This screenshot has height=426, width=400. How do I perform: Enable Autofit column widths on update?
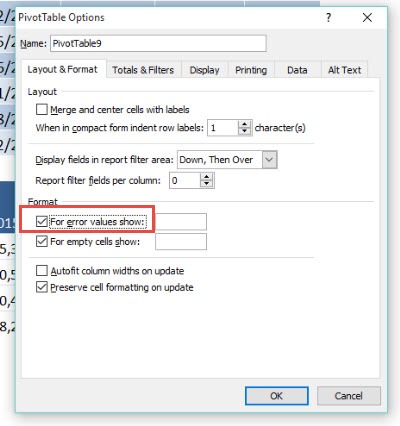click(x=42, y=270)
